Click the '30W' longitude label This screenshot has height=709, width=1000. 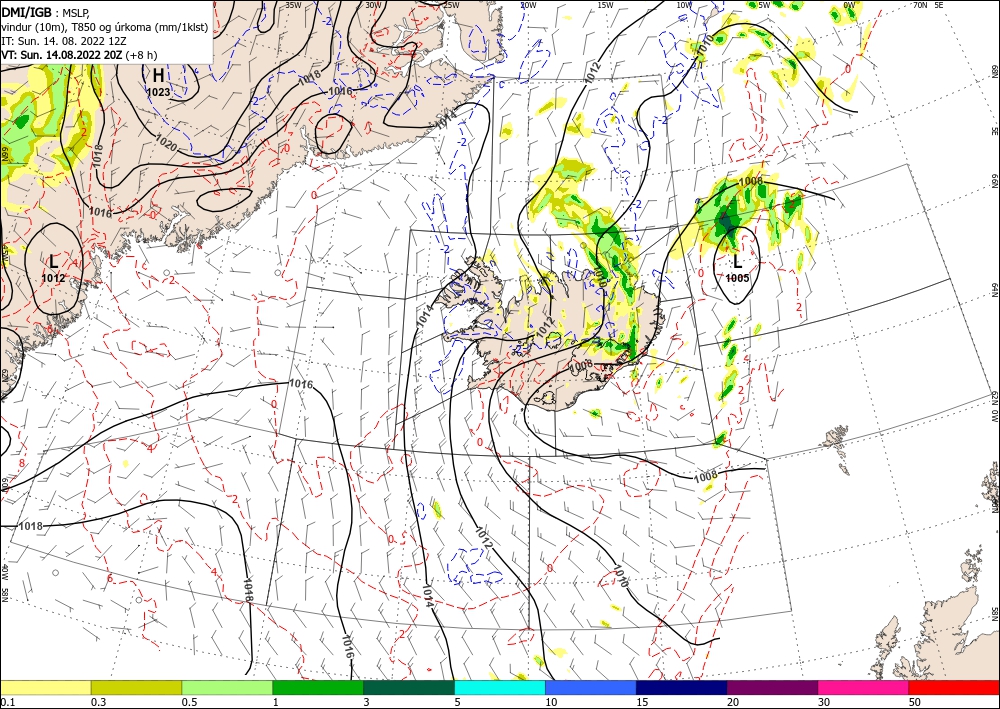coord(373,4)
